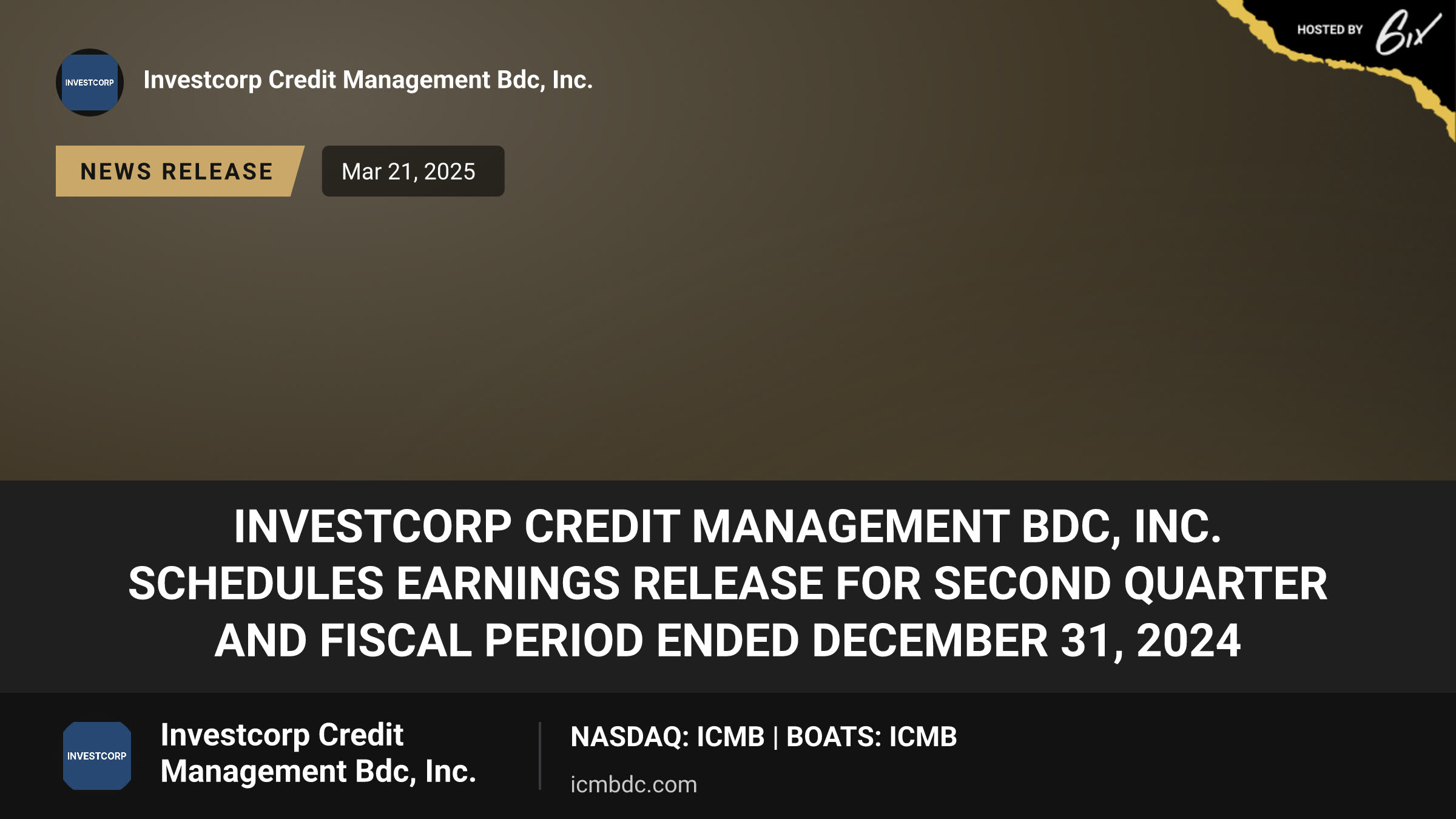Click headline line AND FISCAL PERIOD ENDED DECEMBER 31, 2024
The height and width of the screenshot is (819, 1456).
[728, 641]
